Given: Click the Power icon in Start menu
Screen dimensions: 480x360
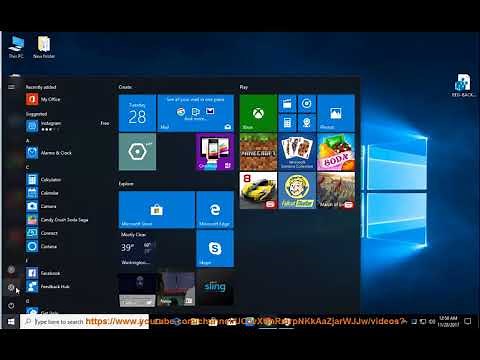Looking at the screenshot, I should [x=11, y=305].
